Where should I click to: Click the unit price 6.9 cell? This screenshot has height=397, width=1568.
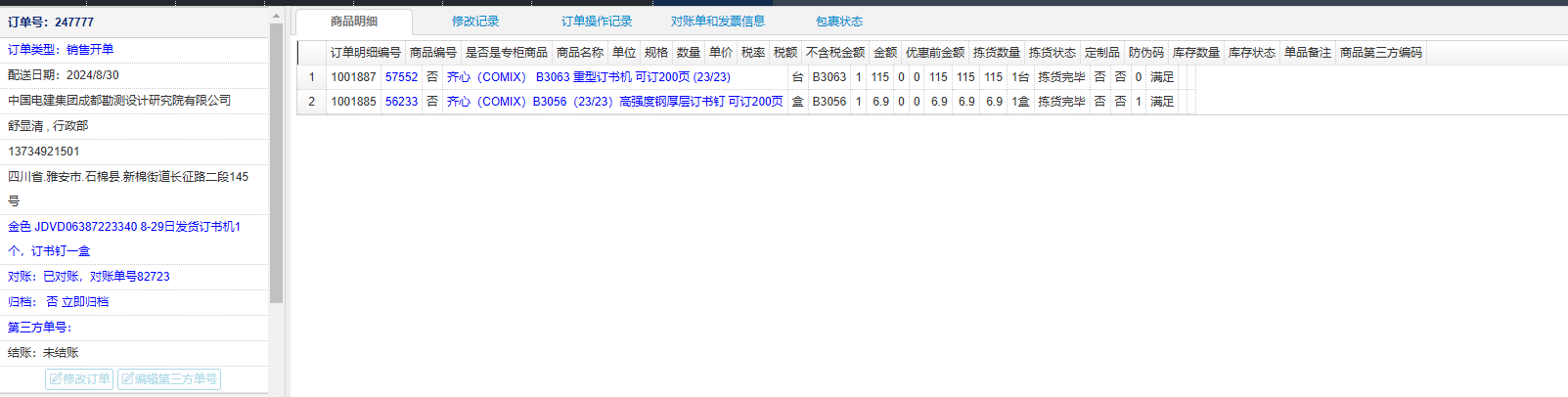pyautogui.click(x=881, y=102)
